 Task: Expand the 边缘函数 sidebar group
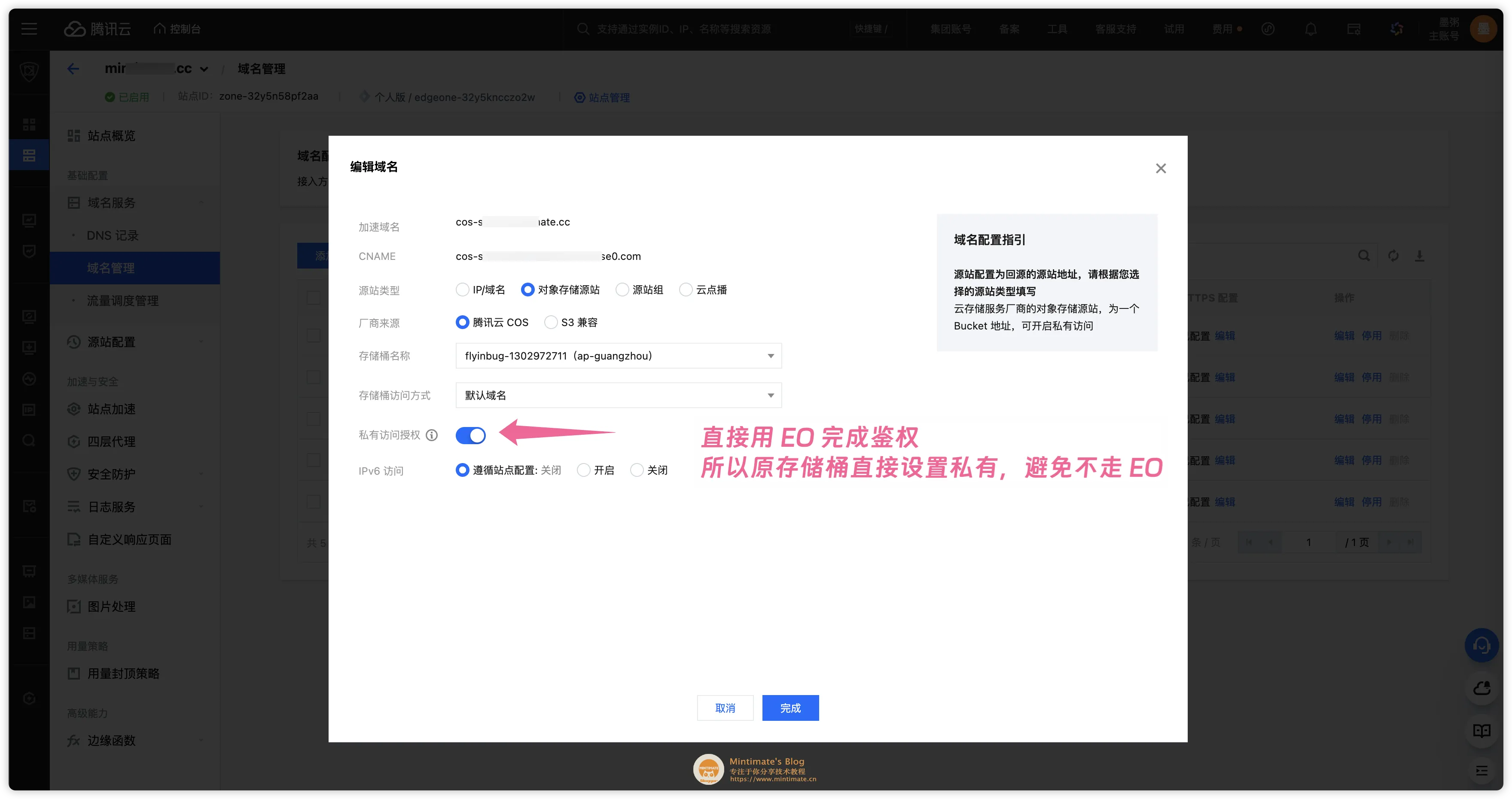[135, 740]
